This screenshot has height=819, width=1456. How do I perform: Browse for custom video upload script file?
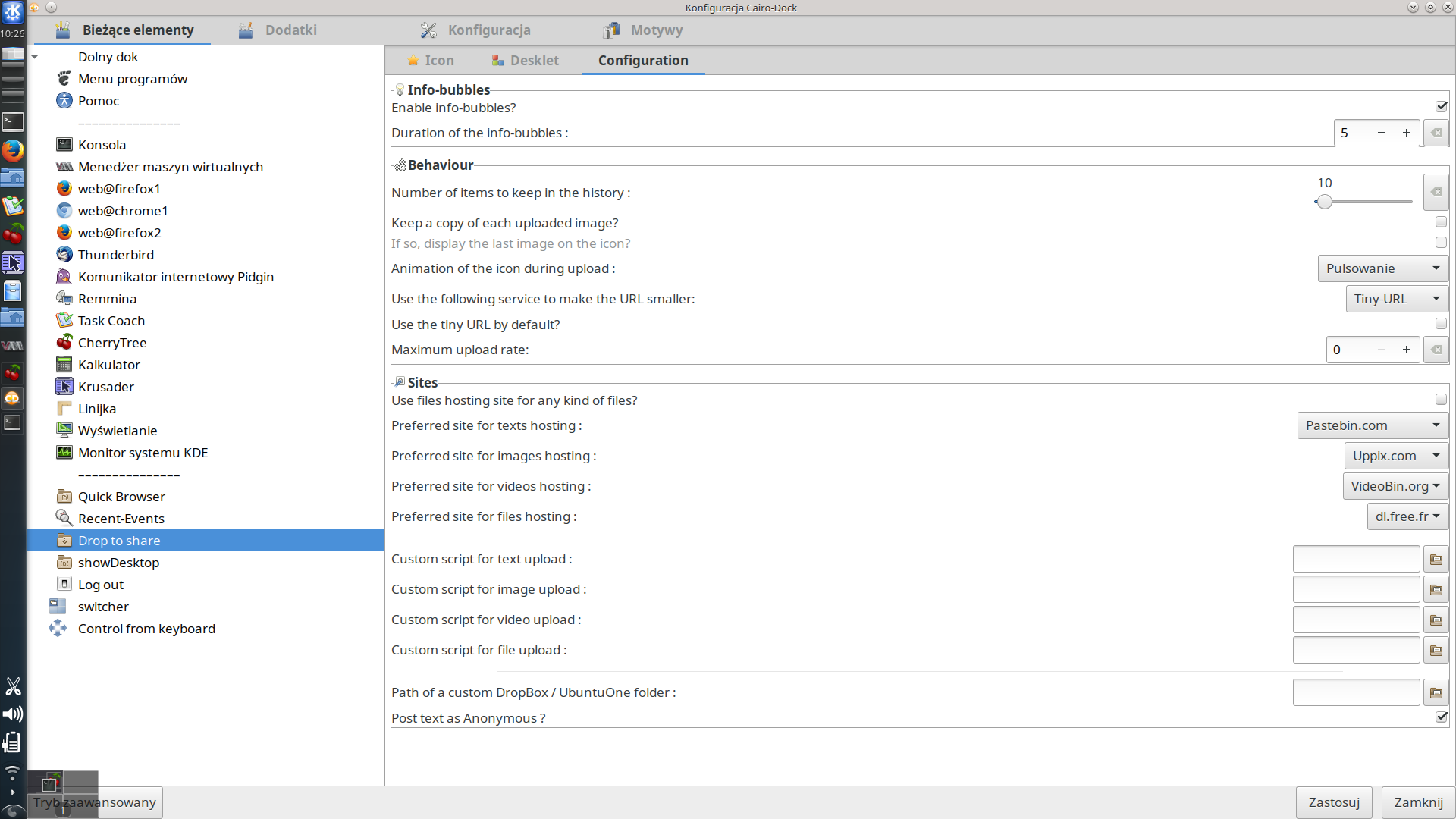(1436, 620)
